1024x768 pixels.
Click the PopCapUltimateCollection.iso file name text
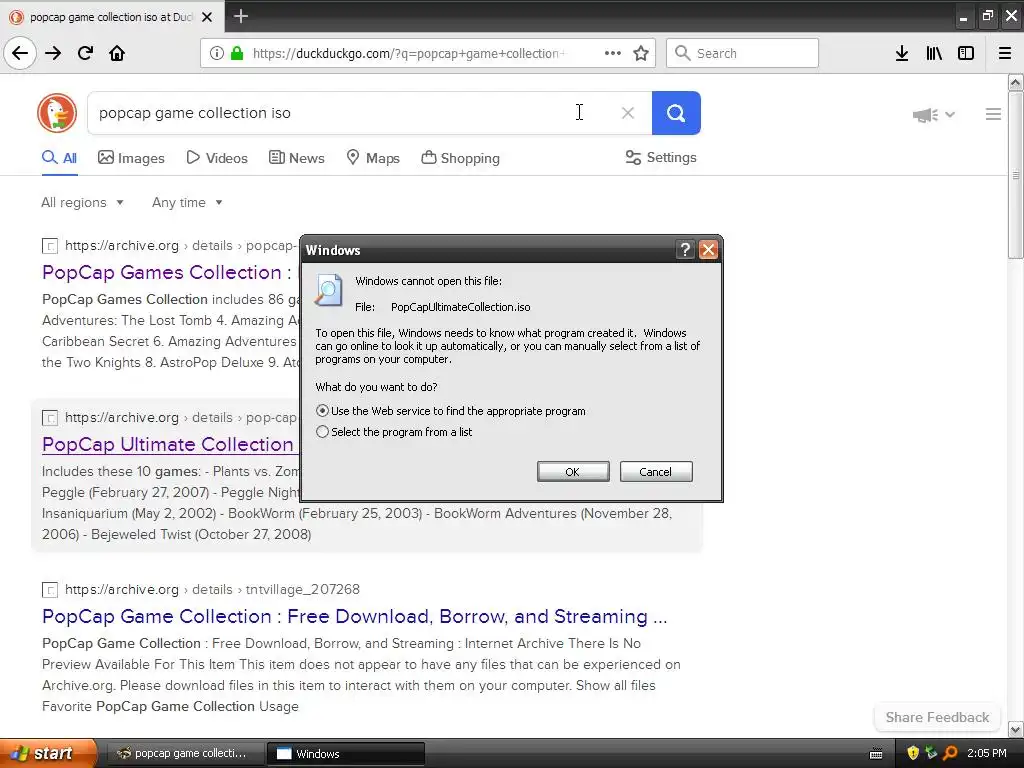pyautogui.click(x=460, y=307)
